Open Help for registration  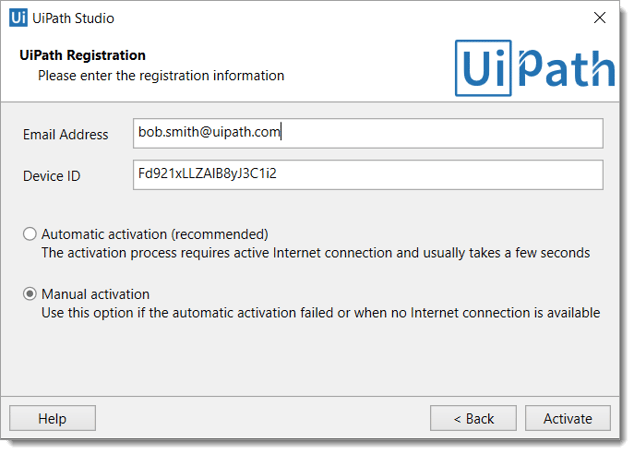[x=53, y=418]
